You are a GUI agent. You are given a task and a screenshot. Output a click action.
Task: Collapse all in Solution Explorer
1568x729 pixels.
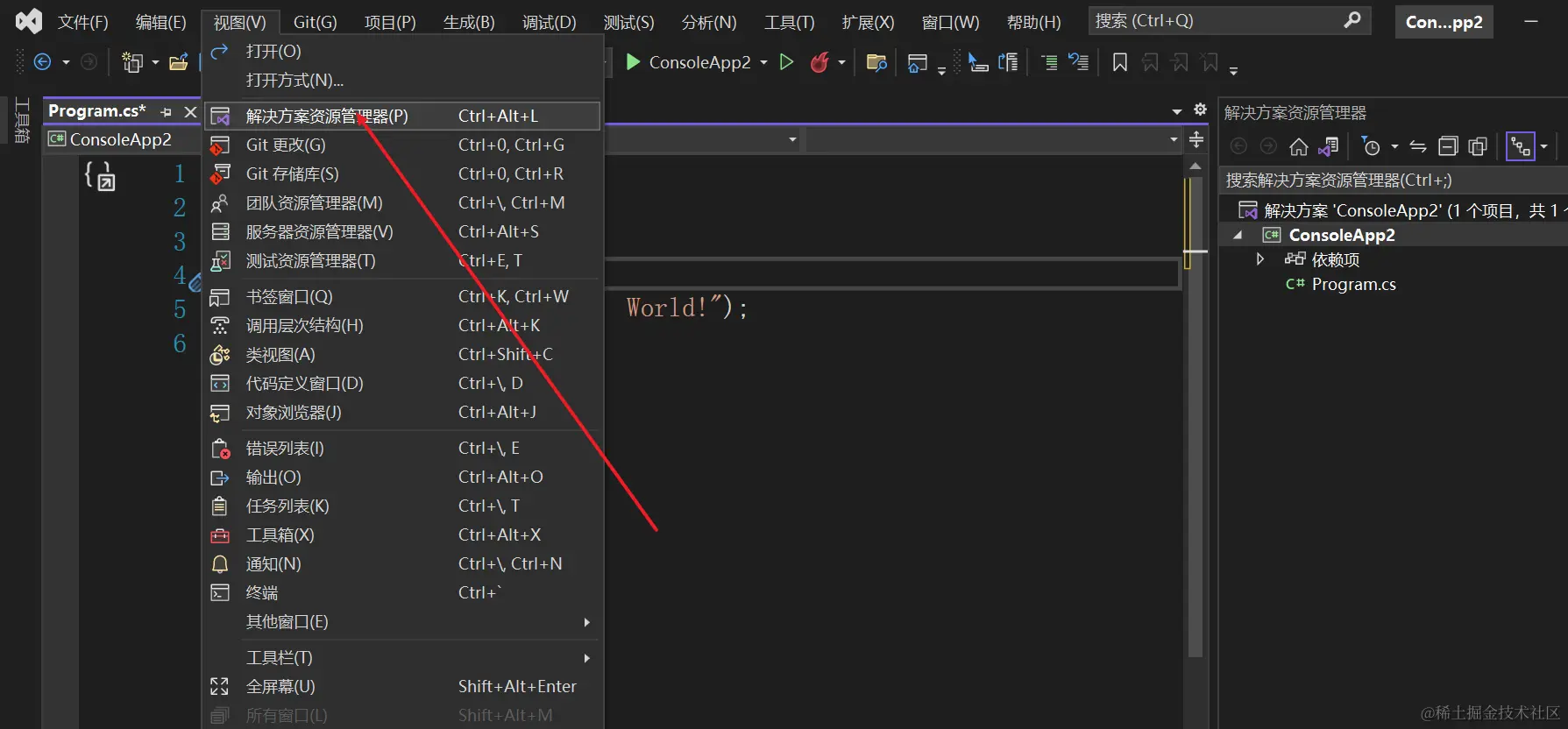click(x=1449, y=146)
